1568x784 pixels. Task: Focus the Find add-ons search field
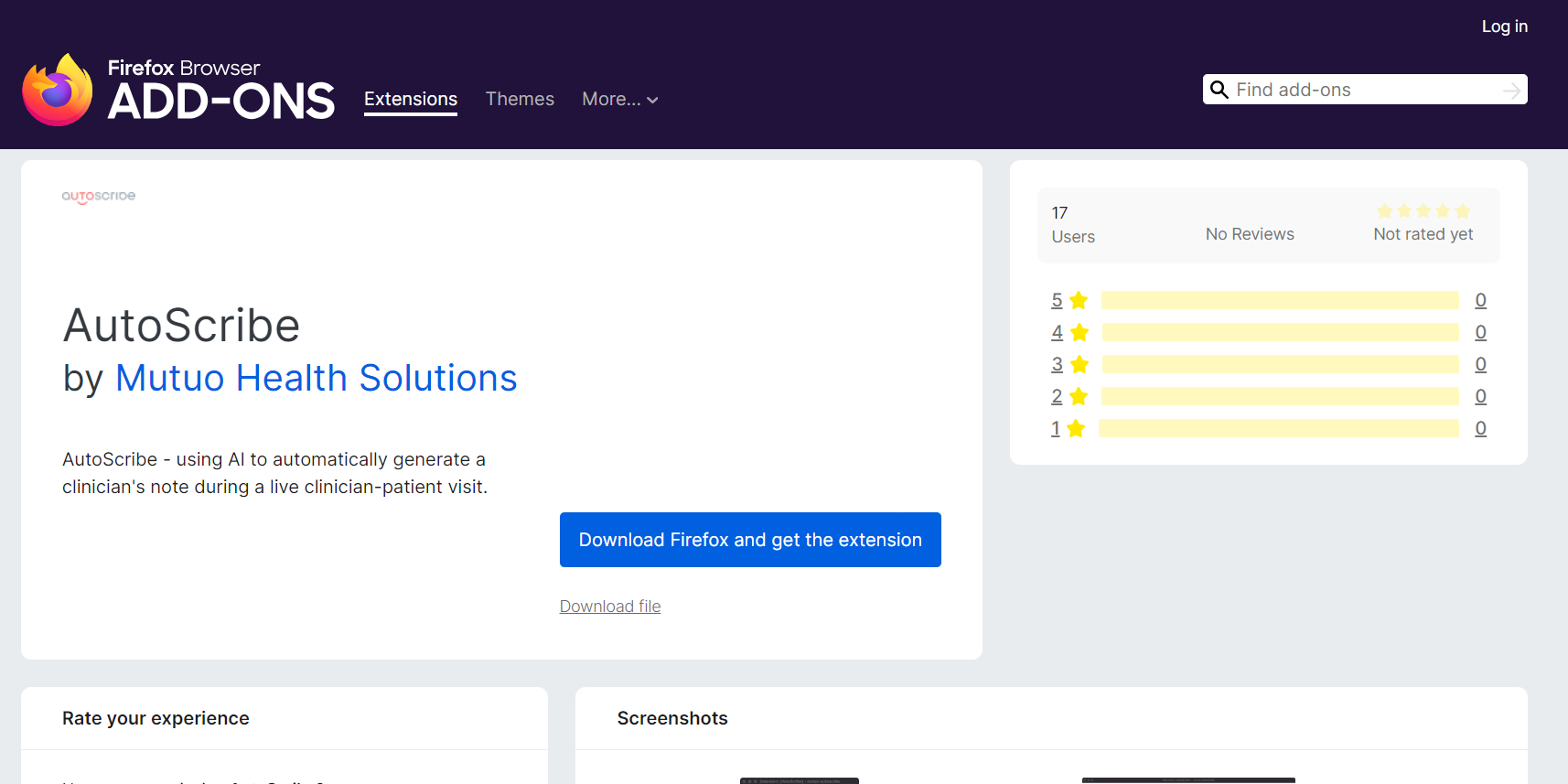tap(1365, 90)
